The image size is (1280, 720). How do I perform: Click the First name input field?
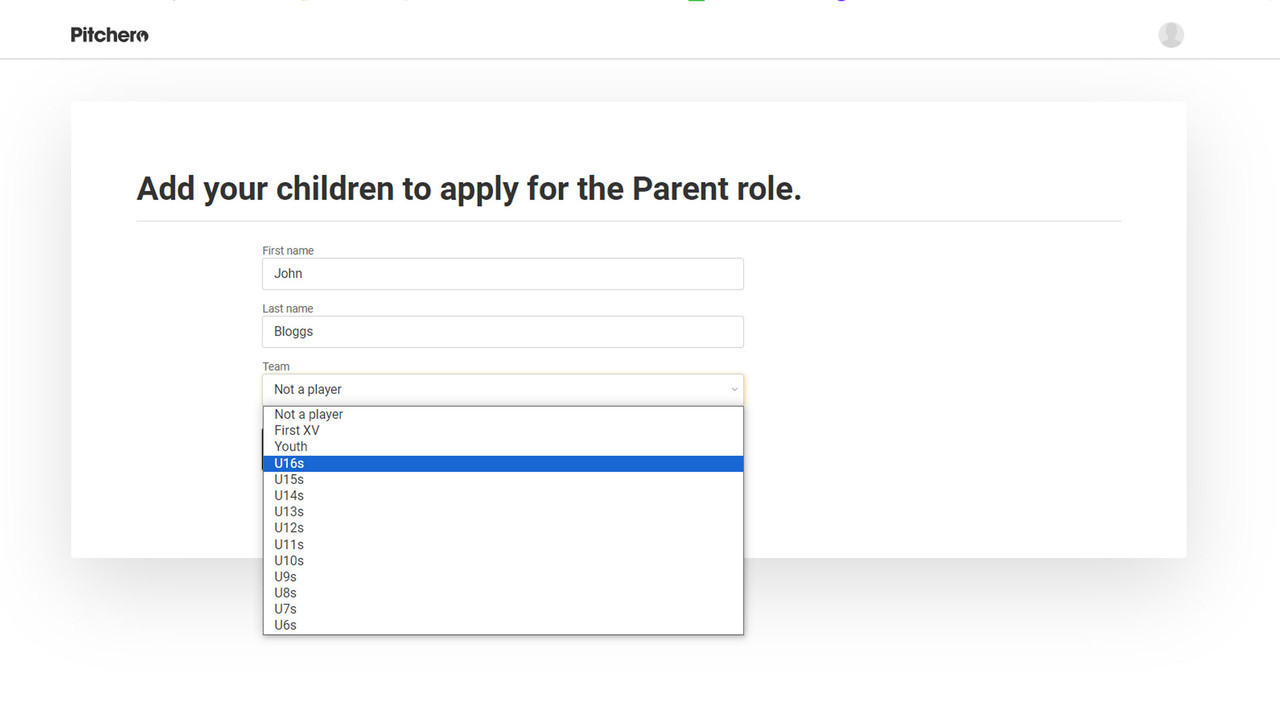502,274
